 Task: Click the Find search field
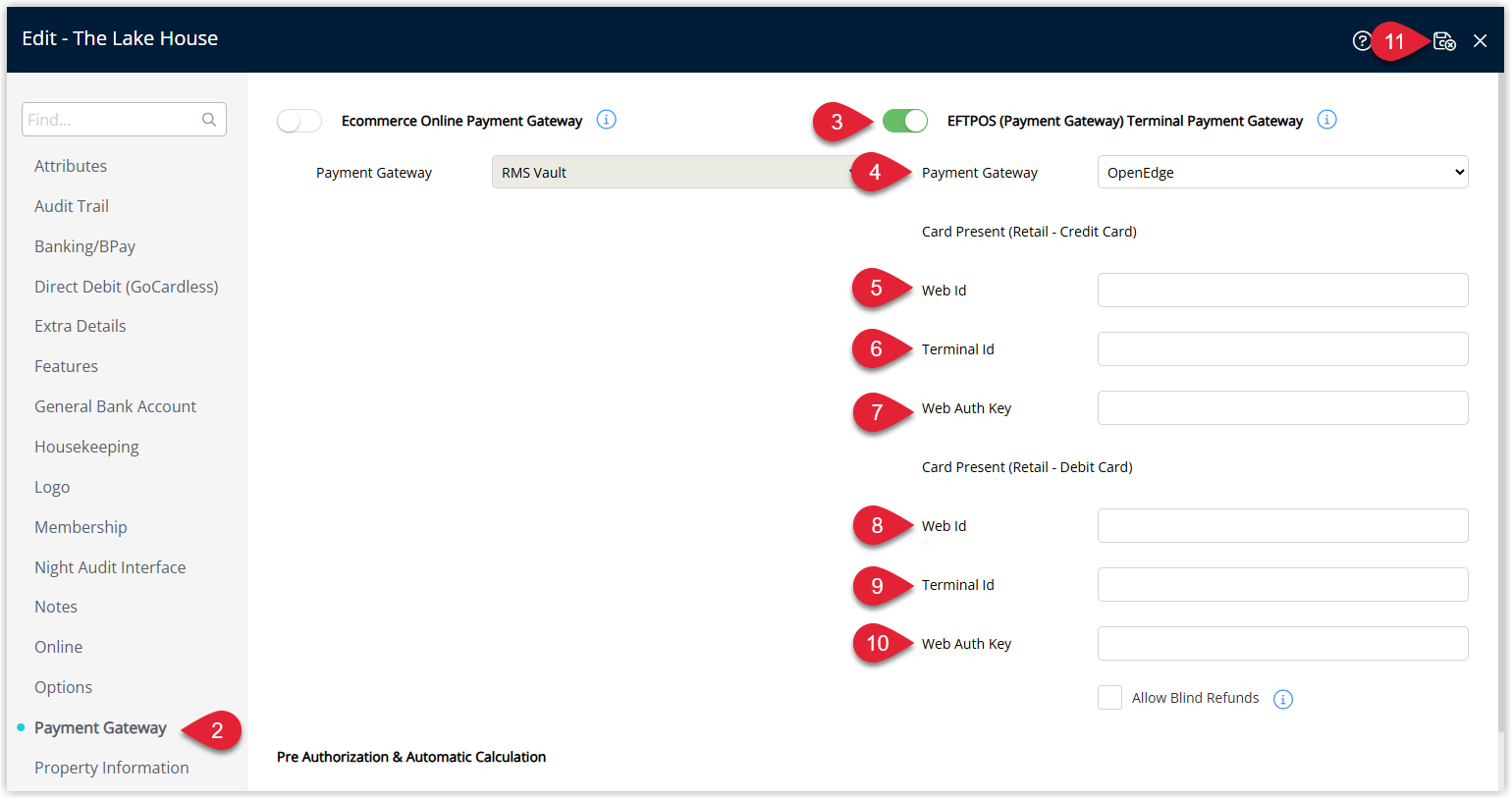pyautogui.click(x=124, y=120)
